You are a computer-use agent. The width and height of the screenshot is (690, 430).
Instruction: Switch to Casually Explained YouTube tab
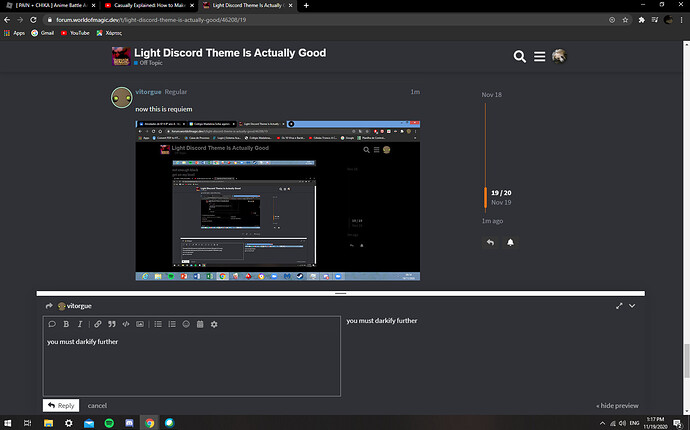pyautogui.click(x=149, y=6)
